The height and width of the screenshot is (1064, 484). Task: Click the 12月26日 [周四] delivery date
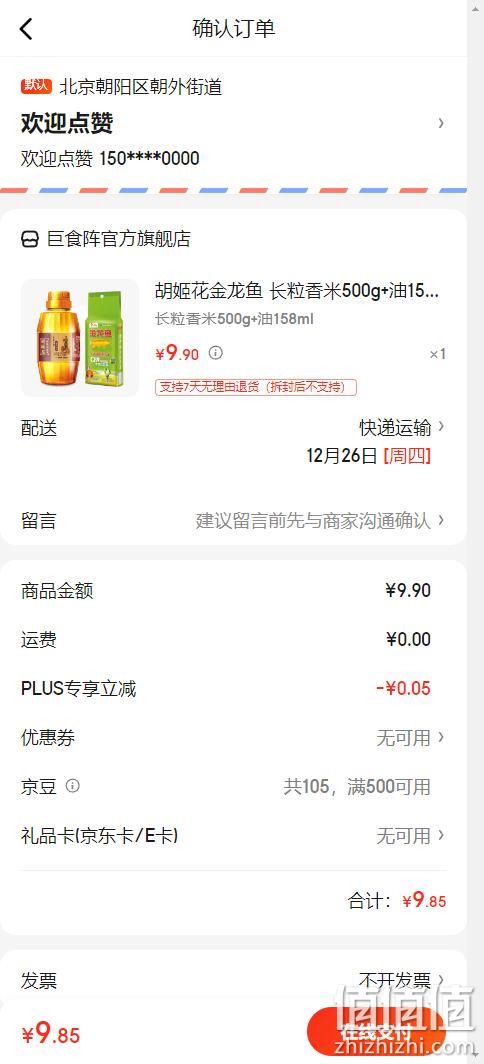pos(369,456)
